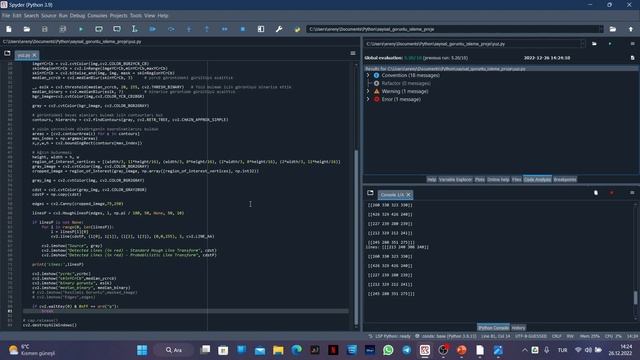Switch to the Online help tab

click(498, 180)
